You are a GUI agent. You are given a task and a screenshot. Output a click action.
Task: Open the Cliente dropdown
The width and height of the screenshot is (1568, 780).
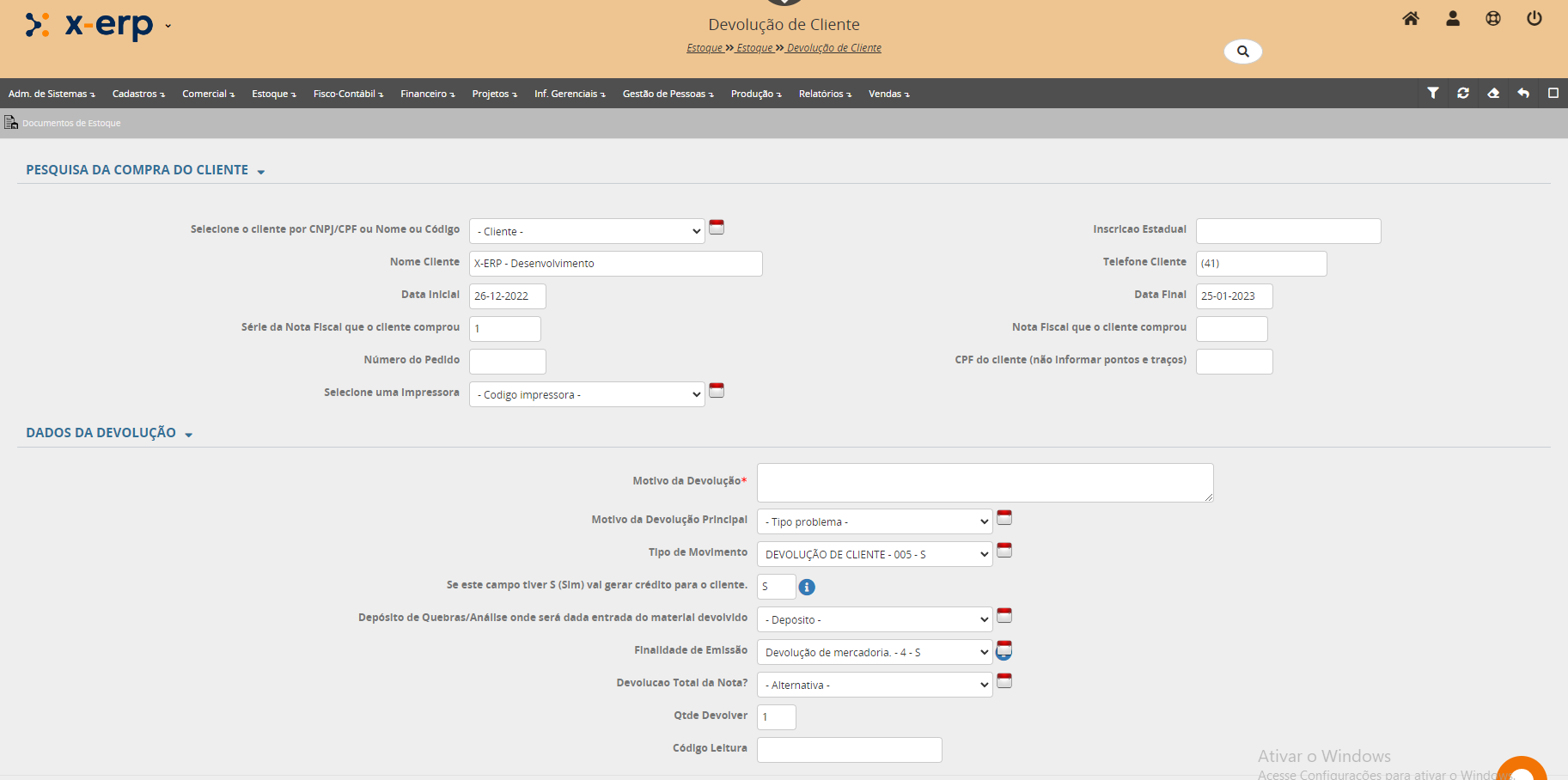(587, 231)
